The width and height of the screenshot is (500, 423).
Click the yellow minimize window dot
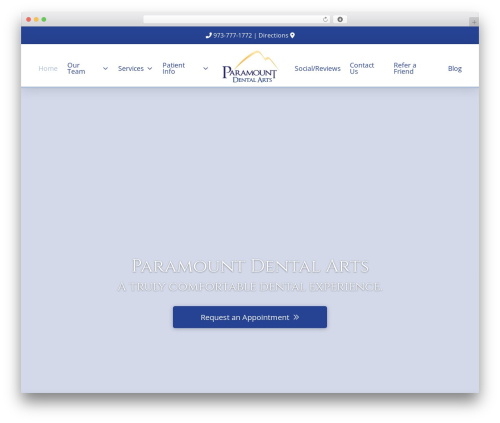(36, 19)
